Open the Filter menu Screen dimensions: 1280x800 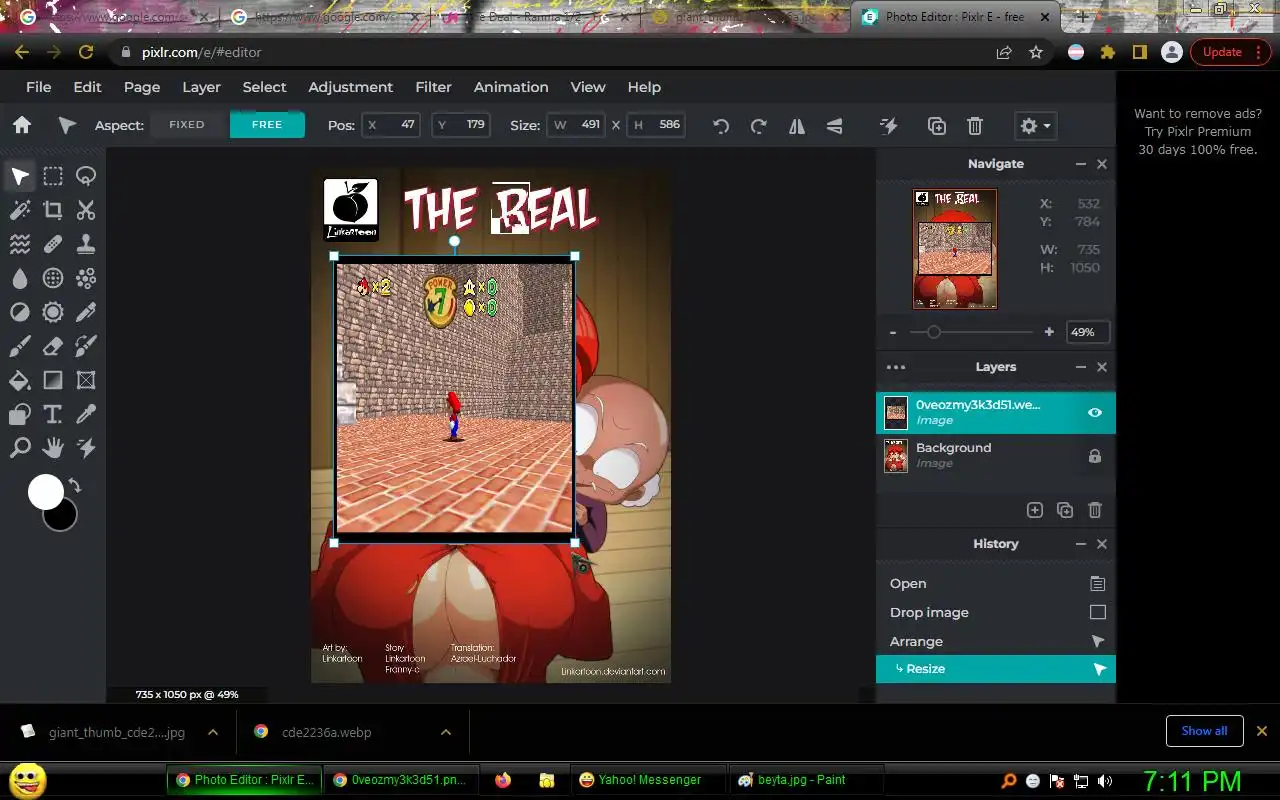point(433,87)
